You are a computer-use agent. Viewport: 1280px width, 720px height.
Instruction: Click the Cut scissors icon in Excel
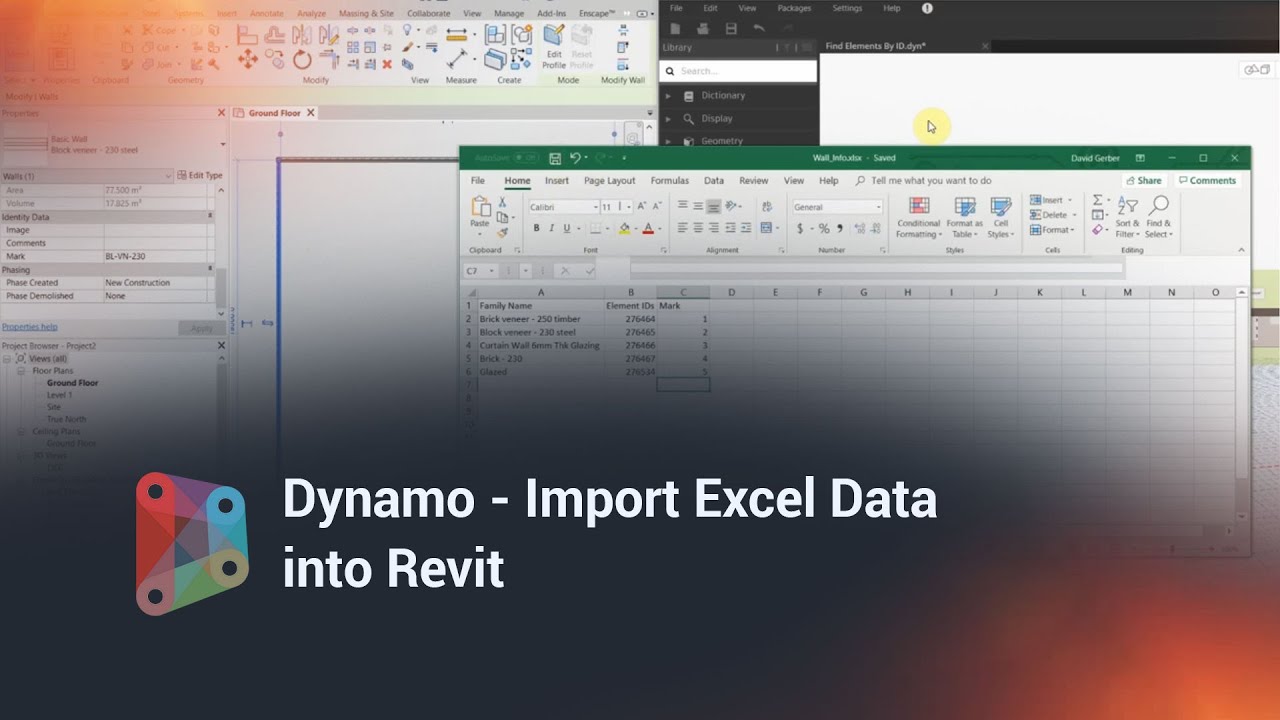click(502, 202)
